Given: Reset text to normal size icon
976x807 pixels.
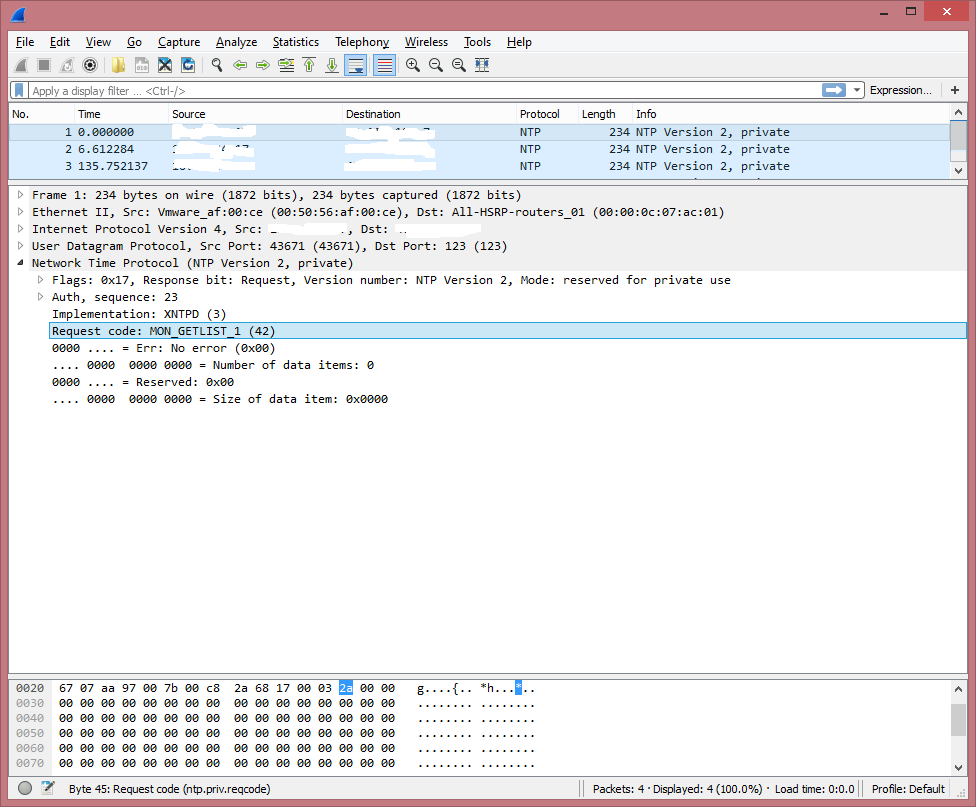Looking at the screenshot, I should 459,65.
